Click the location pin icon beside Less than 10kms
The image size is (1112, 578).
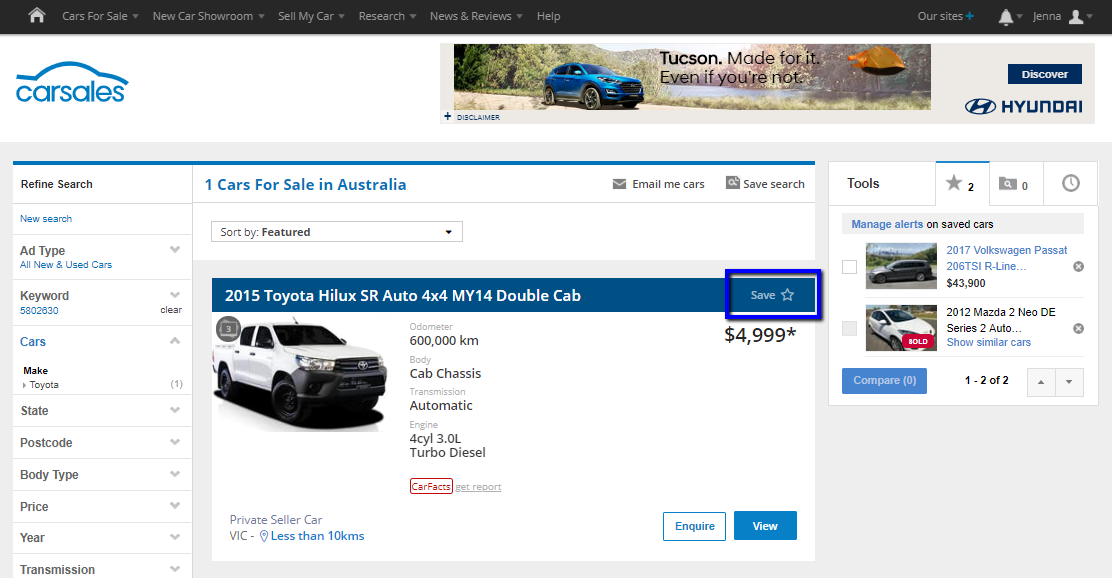point(264,536)
